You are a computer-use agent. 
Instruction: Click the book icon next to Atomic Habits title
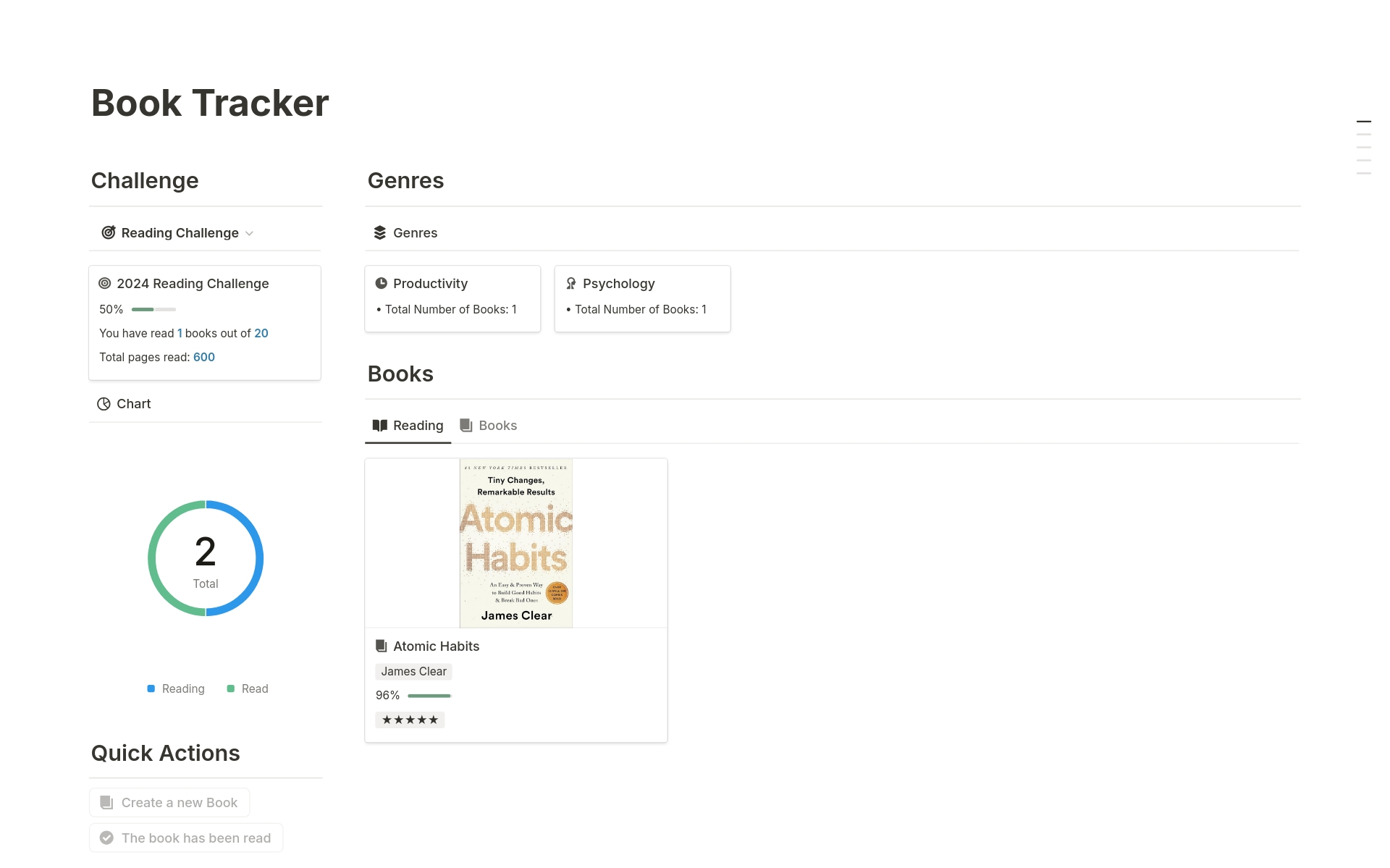[381, 646]
